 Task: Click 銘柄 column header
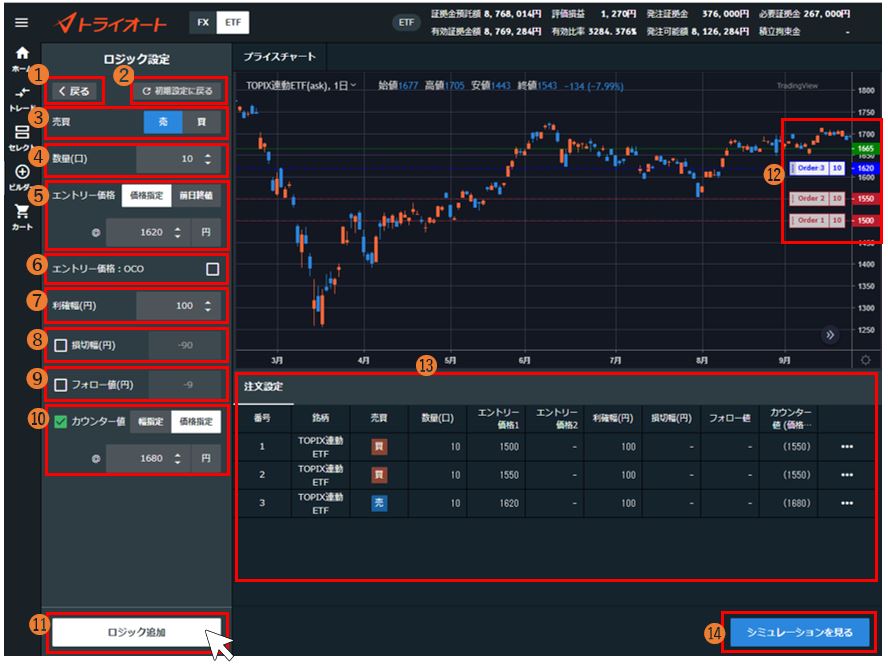(321, 418)
